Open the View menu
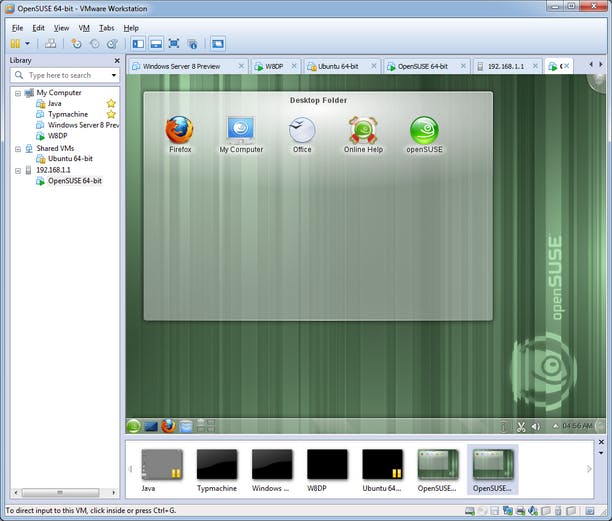This screenshot has width=612, height=521. pos(61,28)
